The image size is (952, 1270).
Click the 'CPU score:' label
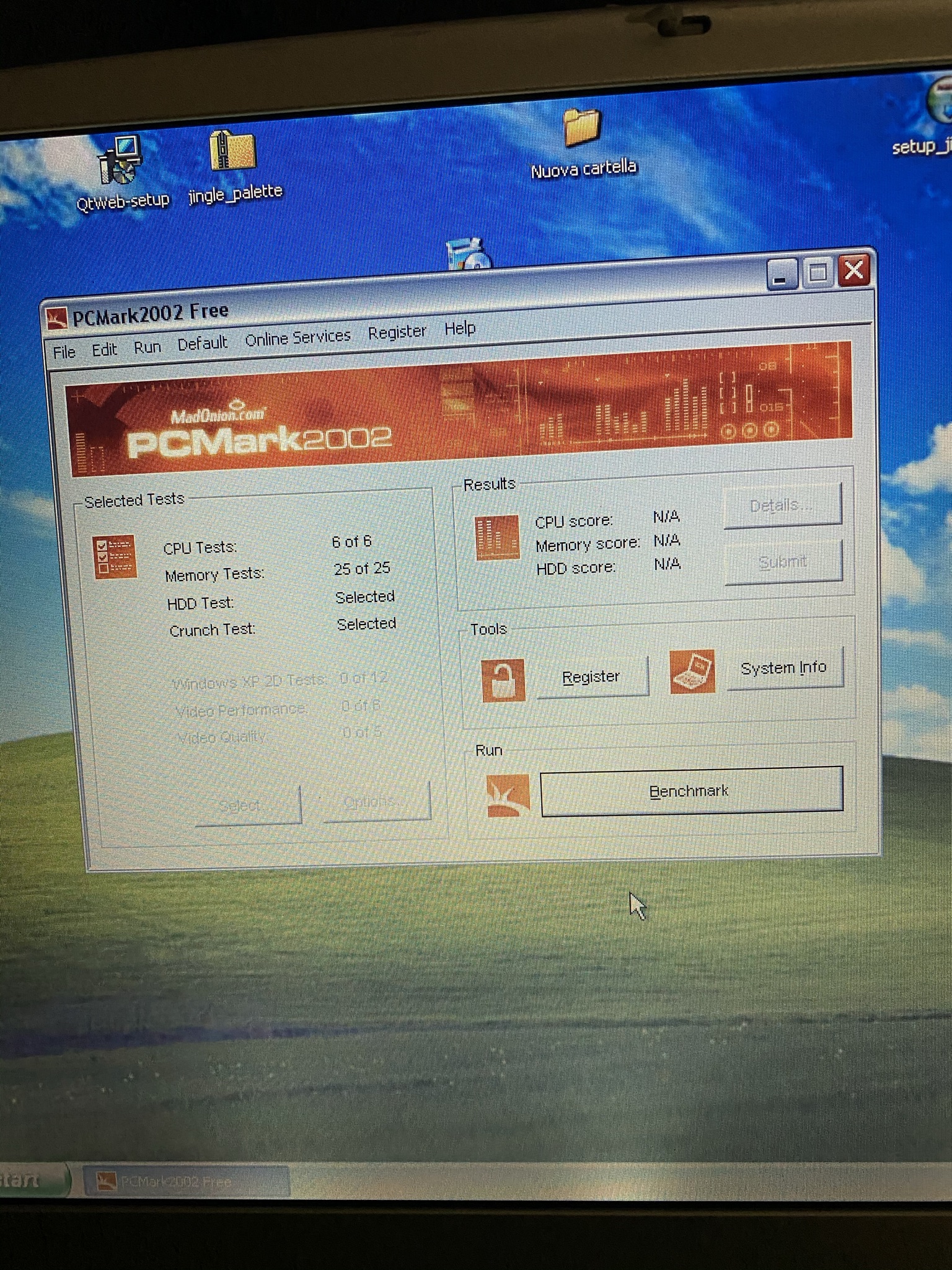tap(574, 522)
